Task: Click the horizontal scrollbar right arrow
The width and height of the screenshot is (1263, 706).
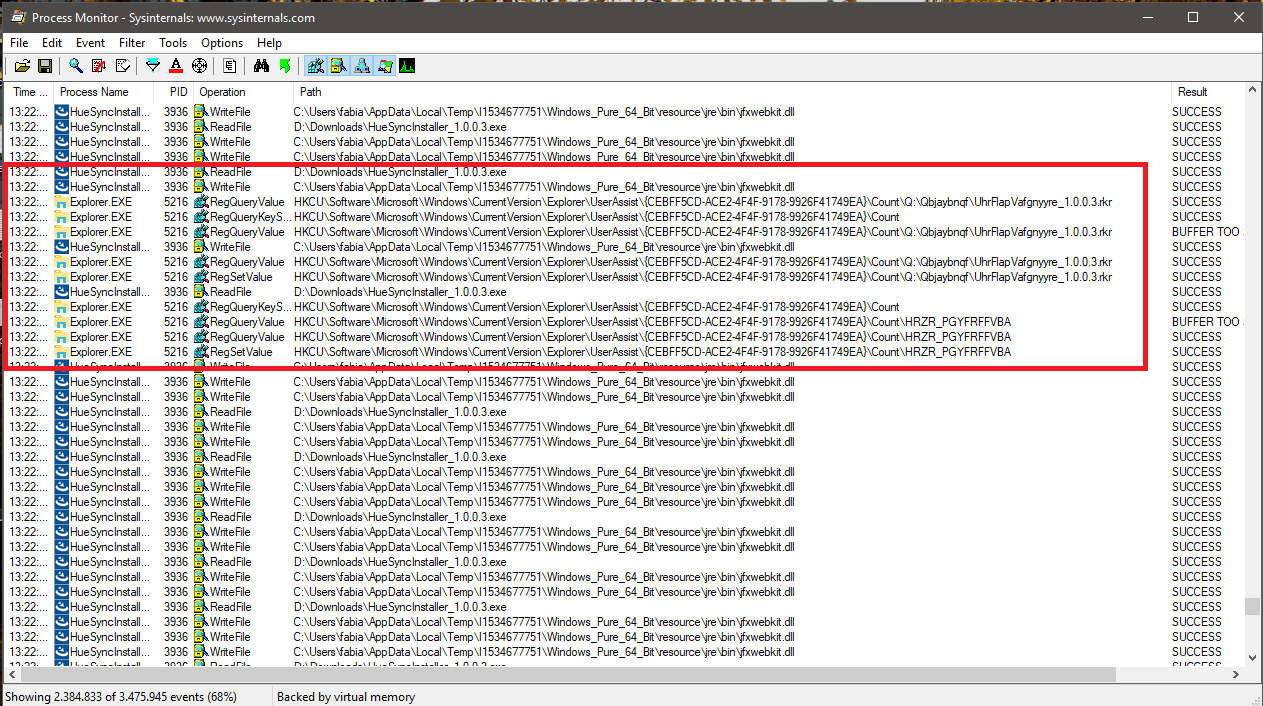Action: [1236, 675]
